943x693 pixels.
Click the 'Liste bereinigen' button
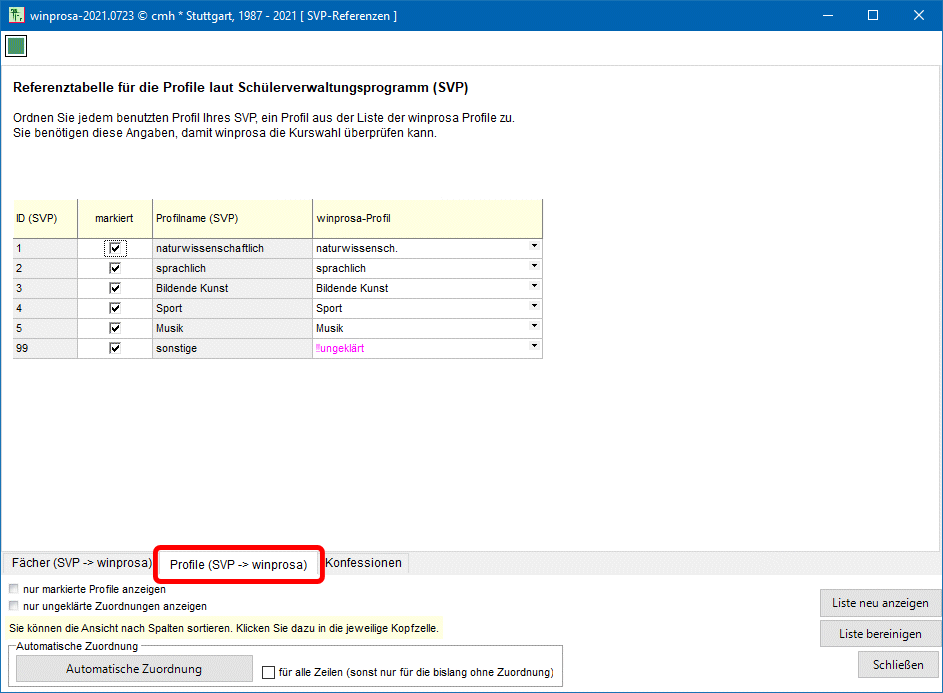880,634
